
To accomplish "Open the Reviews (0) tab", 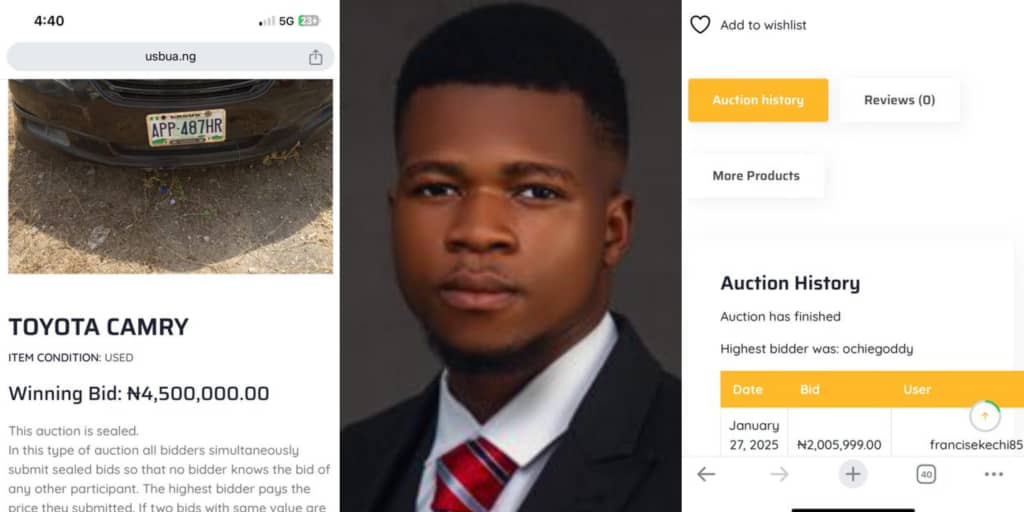I will tap(899, 100).
